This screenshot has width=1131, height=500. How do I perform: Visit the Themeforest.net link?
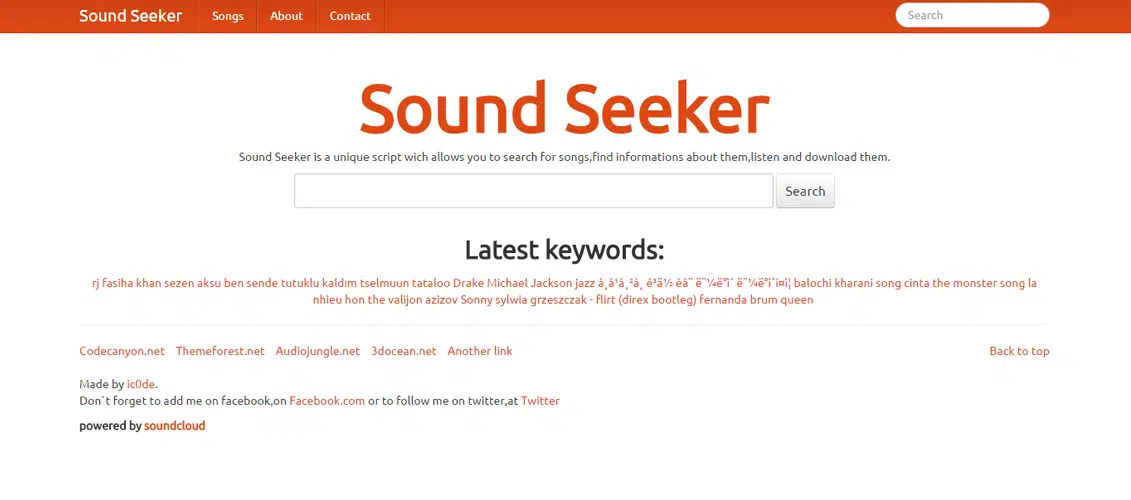[220, 351]
